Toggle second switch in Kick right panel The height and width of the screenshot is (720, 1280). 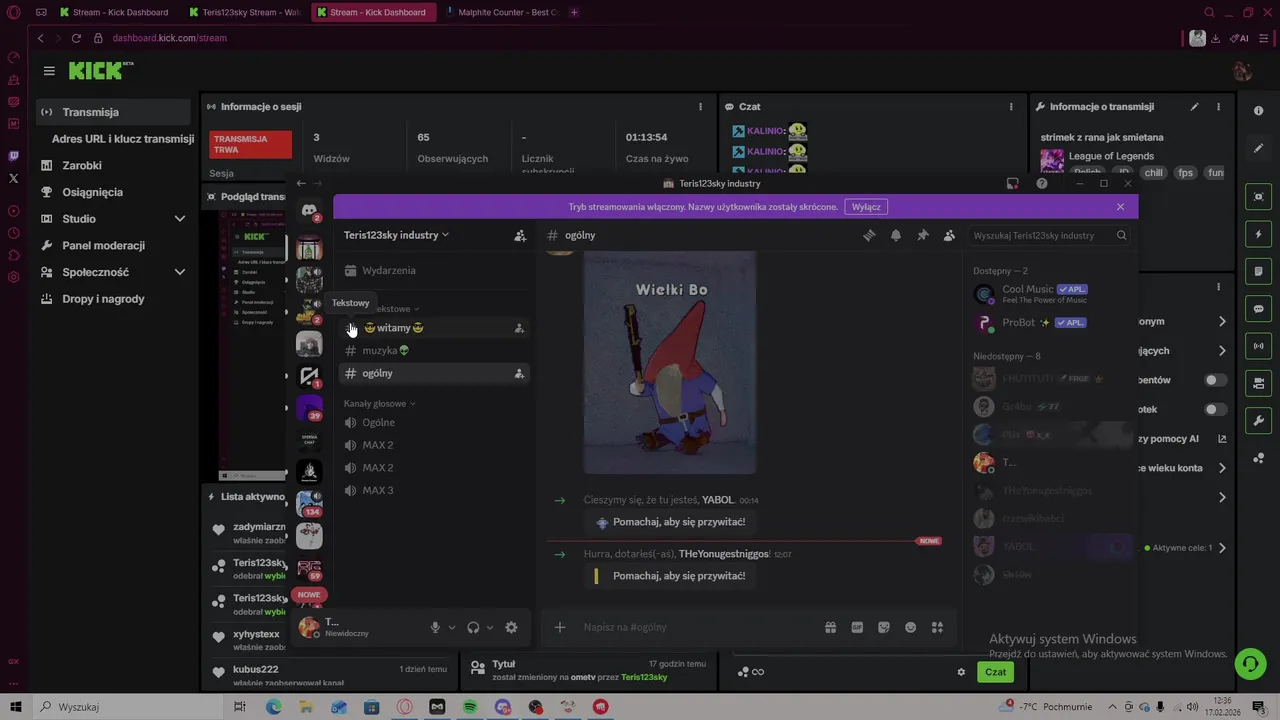click(1215, 409)
